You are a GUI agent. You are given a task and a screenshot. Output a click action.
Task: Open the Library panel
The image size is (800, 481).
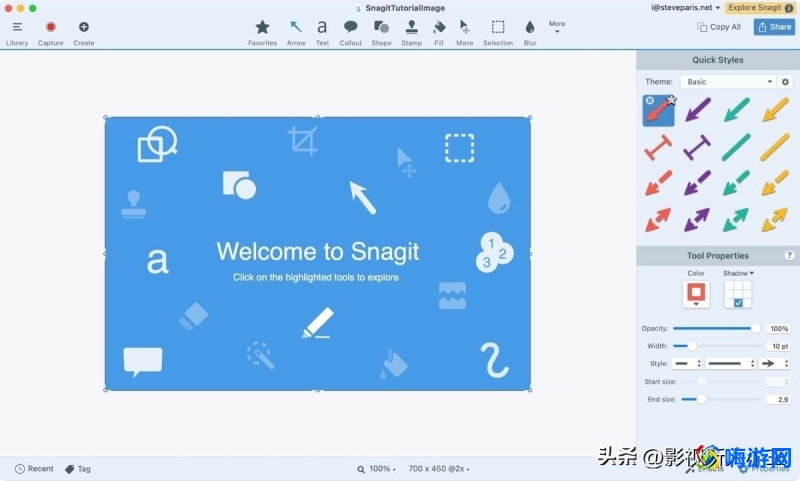point(17,33)
